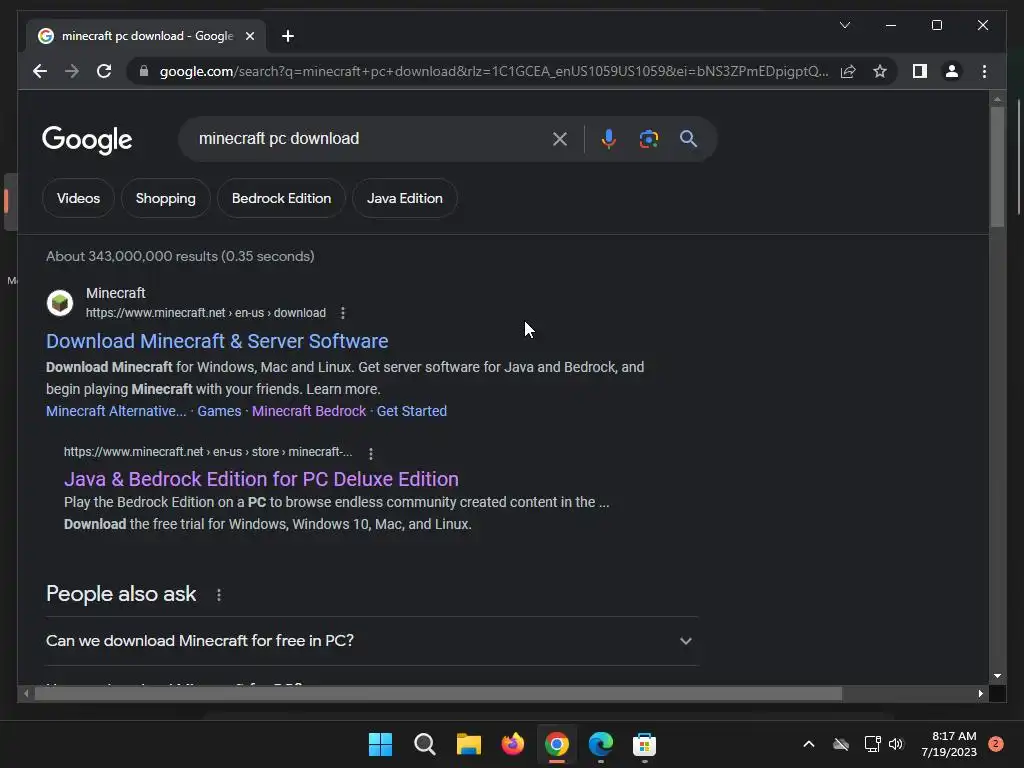The height and width of the screenshot is (768, 1024).
Task: Open File Explorer from taskbar
Action: pyautogui.click(x=468, y=744)
